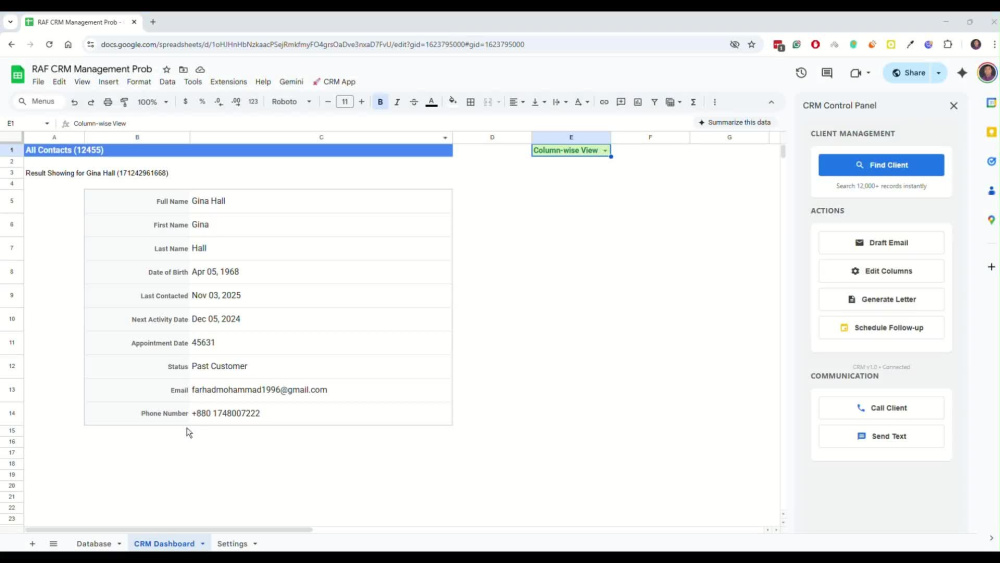The width and height of the screenshot is (1000, 563).
Task: Open the Column-wise View dropdown in E1
Action: 605,150
